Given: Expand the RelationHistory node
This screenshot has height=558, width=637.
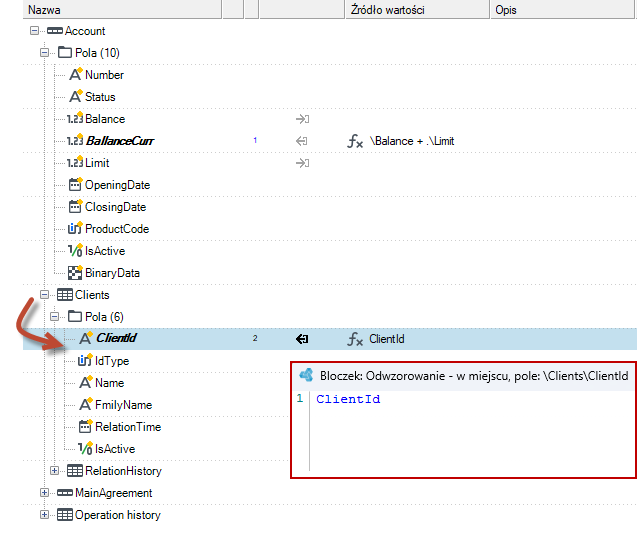Looking at the screenshot, I should [54, 471].
